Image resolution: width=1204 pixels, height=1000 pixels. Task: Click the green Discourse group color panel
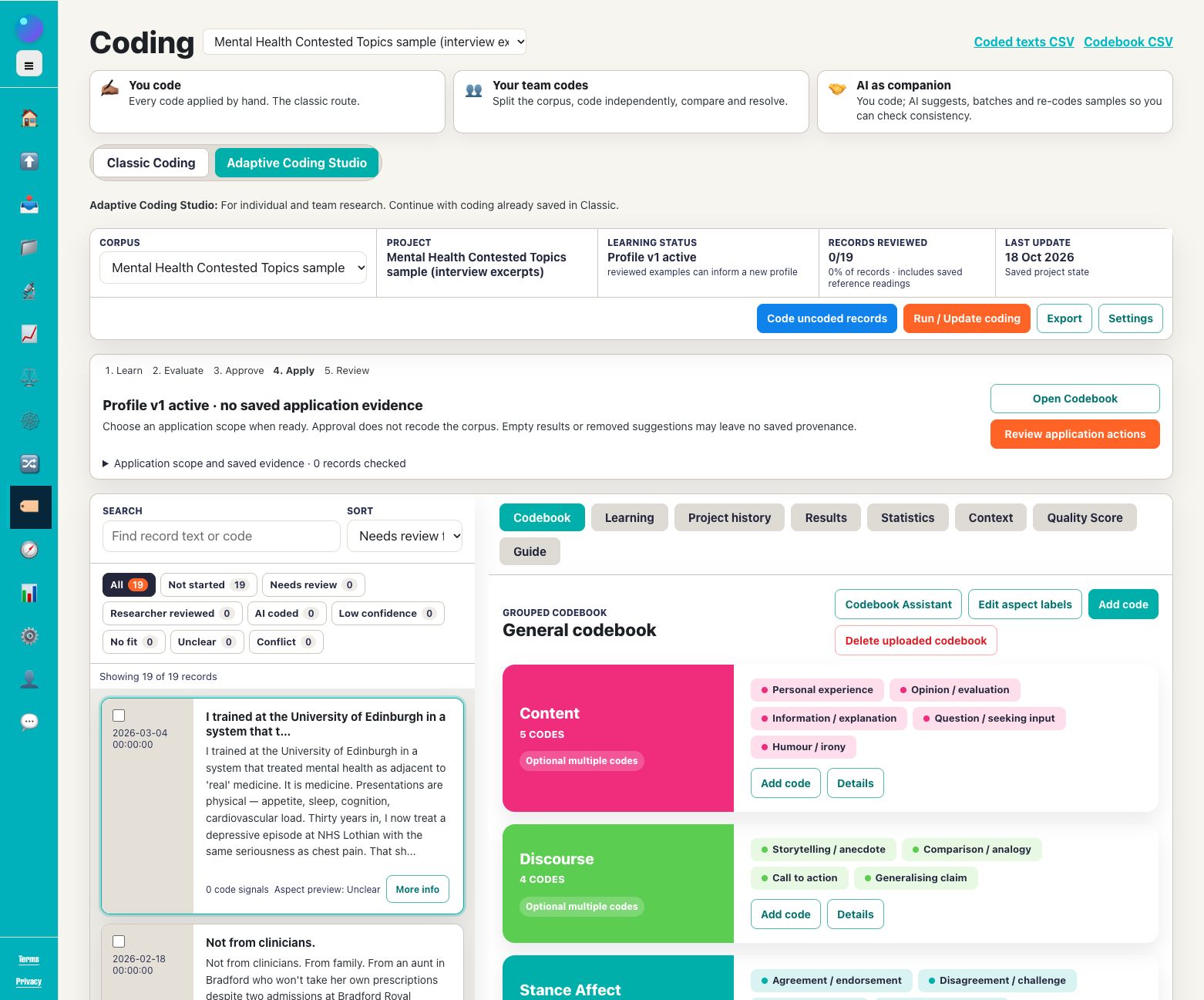(x=618, y=884)
